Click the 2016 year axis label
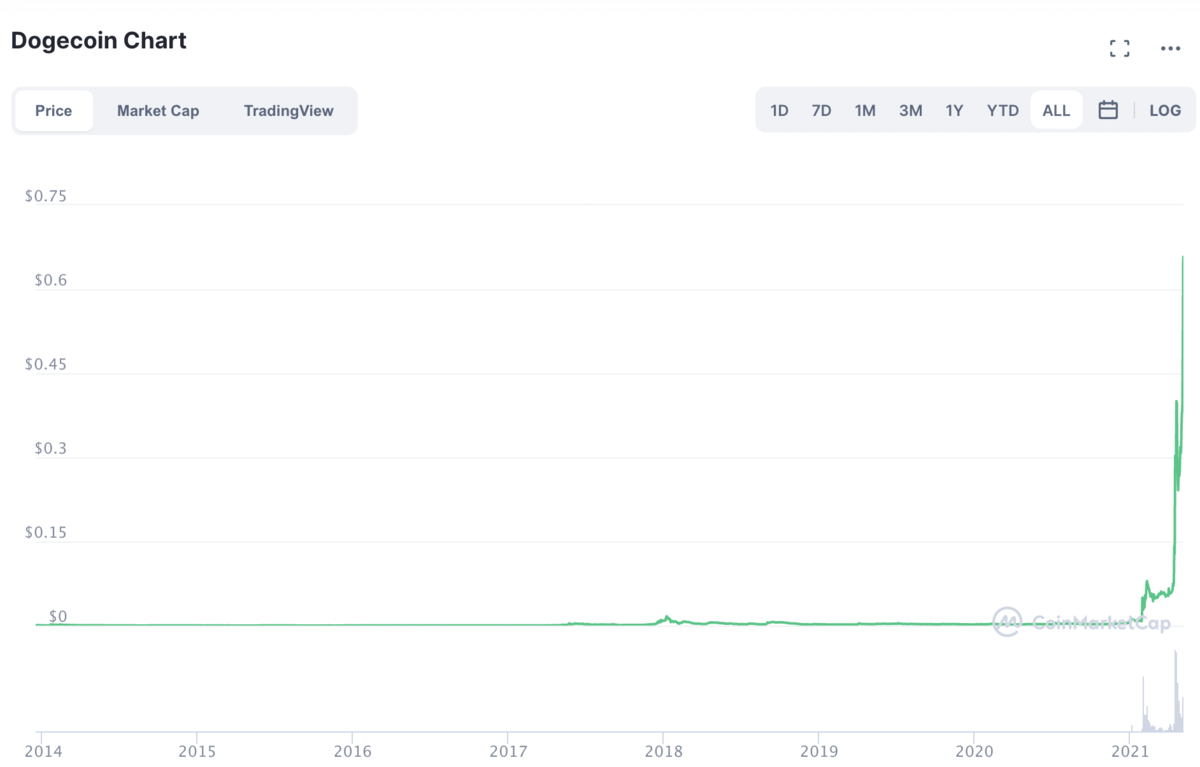The height and width of the screenshot is (767, 1200). click(x=352, y=750)
